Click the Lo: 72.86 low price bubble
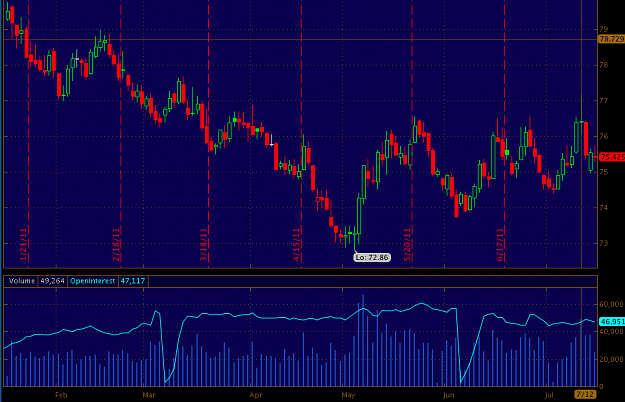 pyautogui.click(x=372, y=257)
